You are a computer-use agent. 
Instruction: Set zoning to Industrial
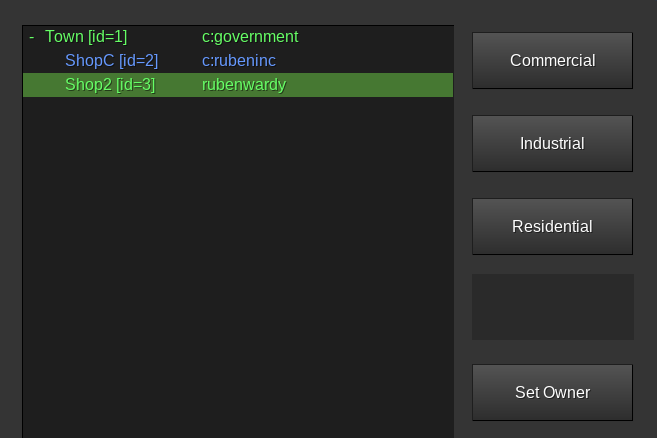[x=552, y=143]
